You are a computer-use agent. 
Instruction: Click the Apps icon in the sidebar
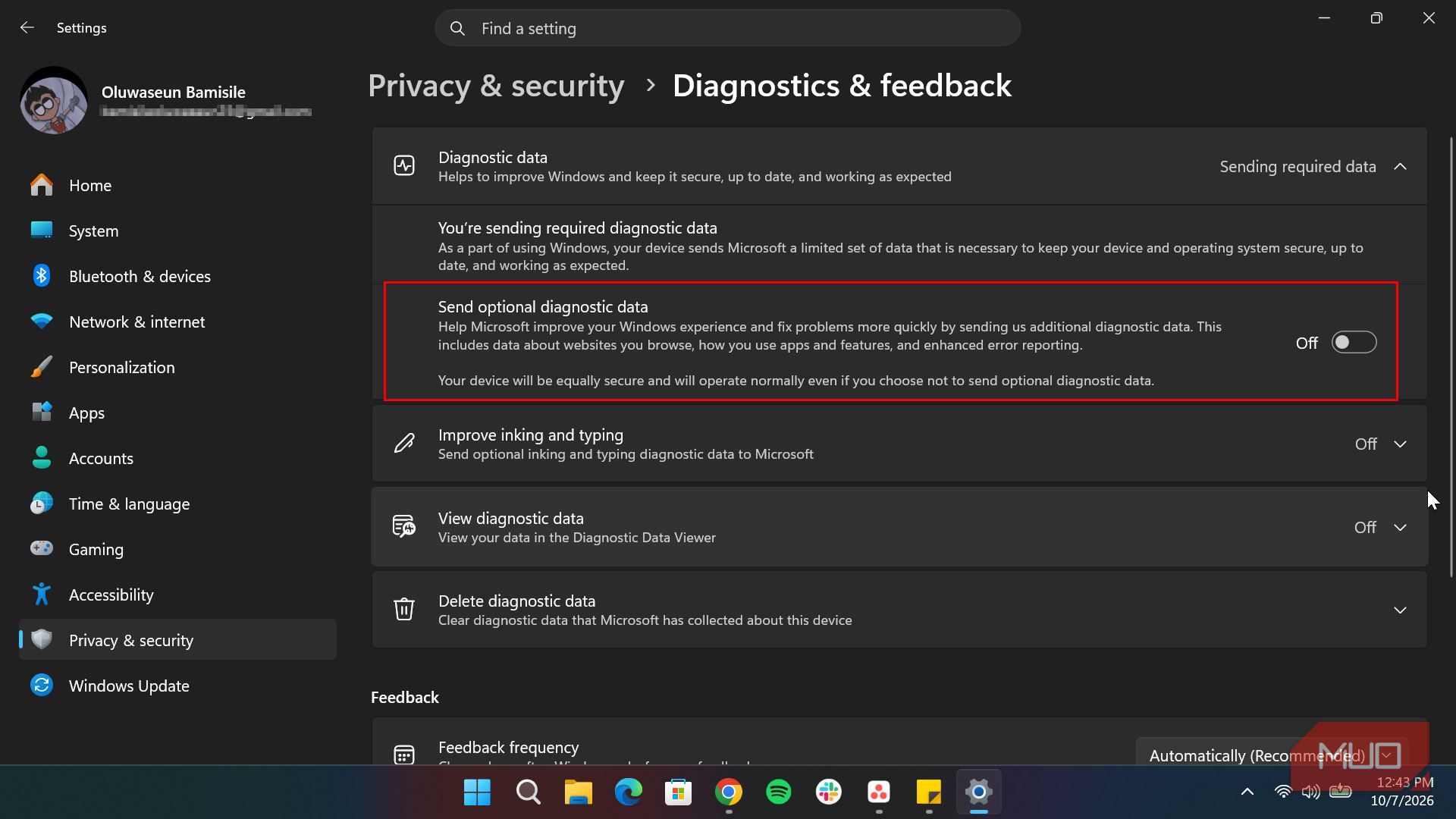pos(42,413)
